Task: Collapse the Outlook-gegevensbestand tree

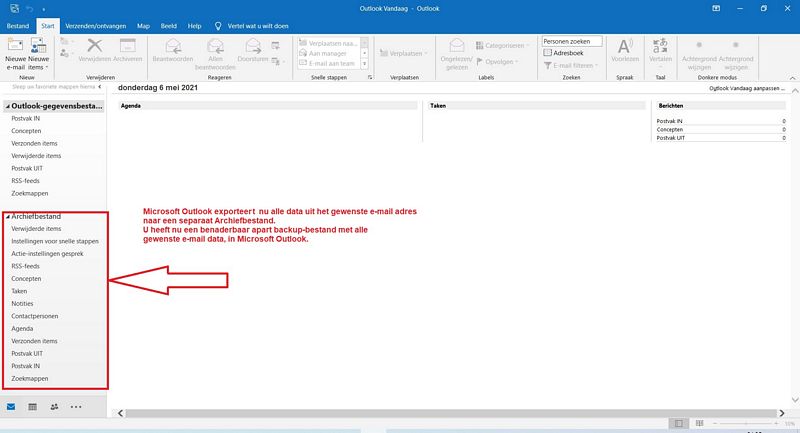Action: coord(8,107)
